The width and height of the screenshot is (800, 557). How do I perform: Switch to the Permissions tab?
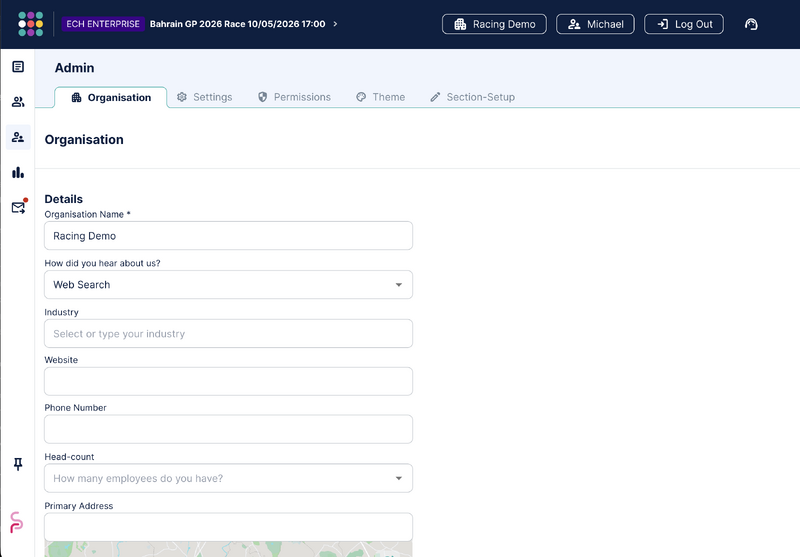tap(294, 97)
